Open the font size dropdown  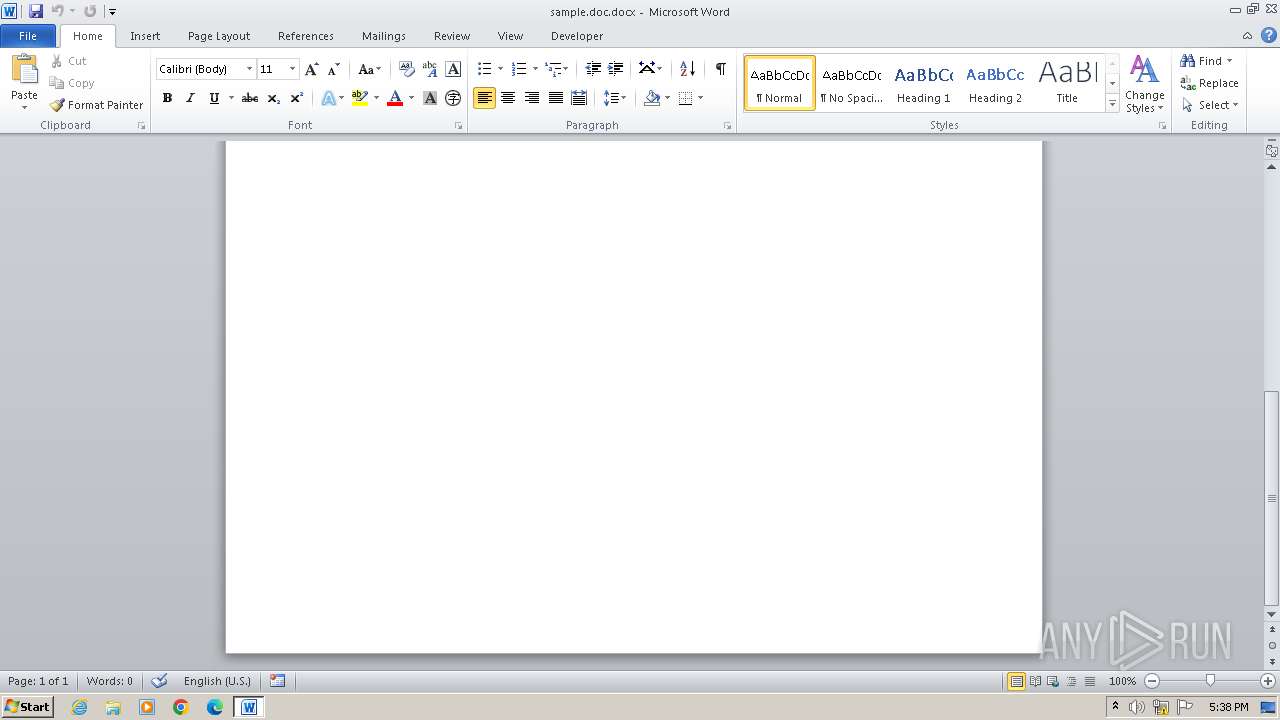(292, 69)
